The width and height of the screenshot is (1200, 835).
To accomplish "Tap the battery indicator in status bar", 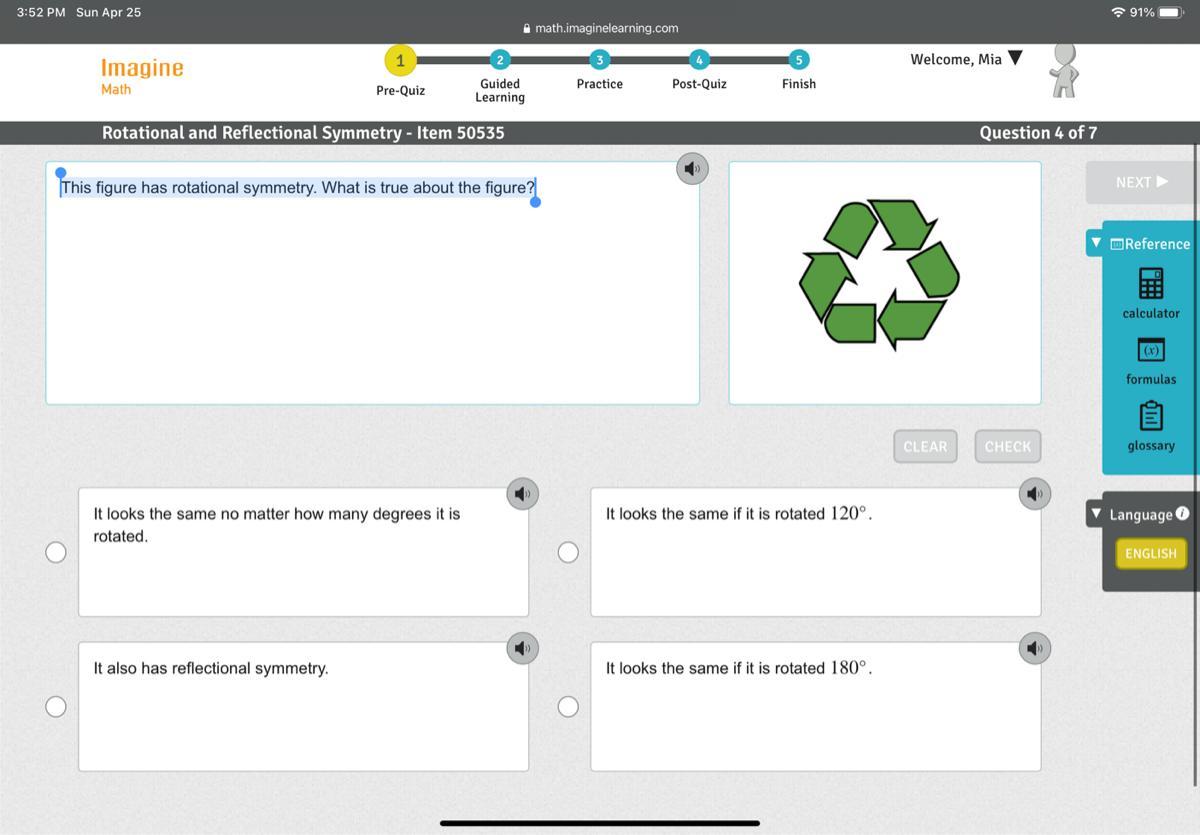I will tap(1171, 12).
